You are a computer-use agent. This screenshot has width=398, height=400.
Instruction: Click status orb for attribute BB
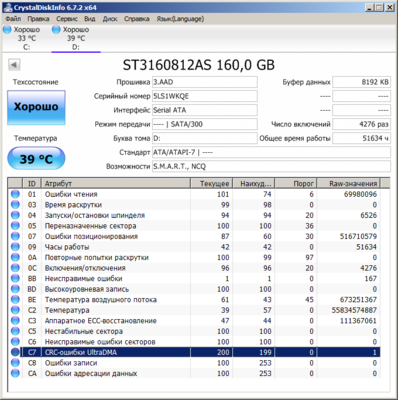coord(15,278)
